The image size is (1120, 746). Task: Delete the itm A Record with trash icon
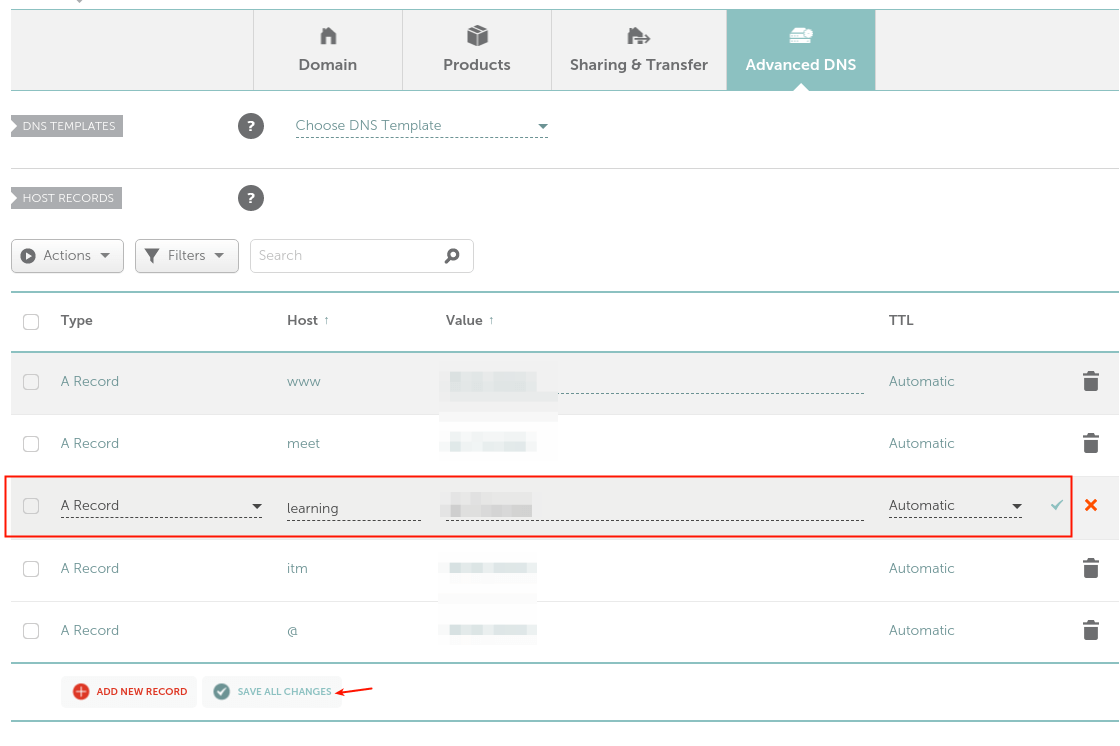coord(1091,568)
